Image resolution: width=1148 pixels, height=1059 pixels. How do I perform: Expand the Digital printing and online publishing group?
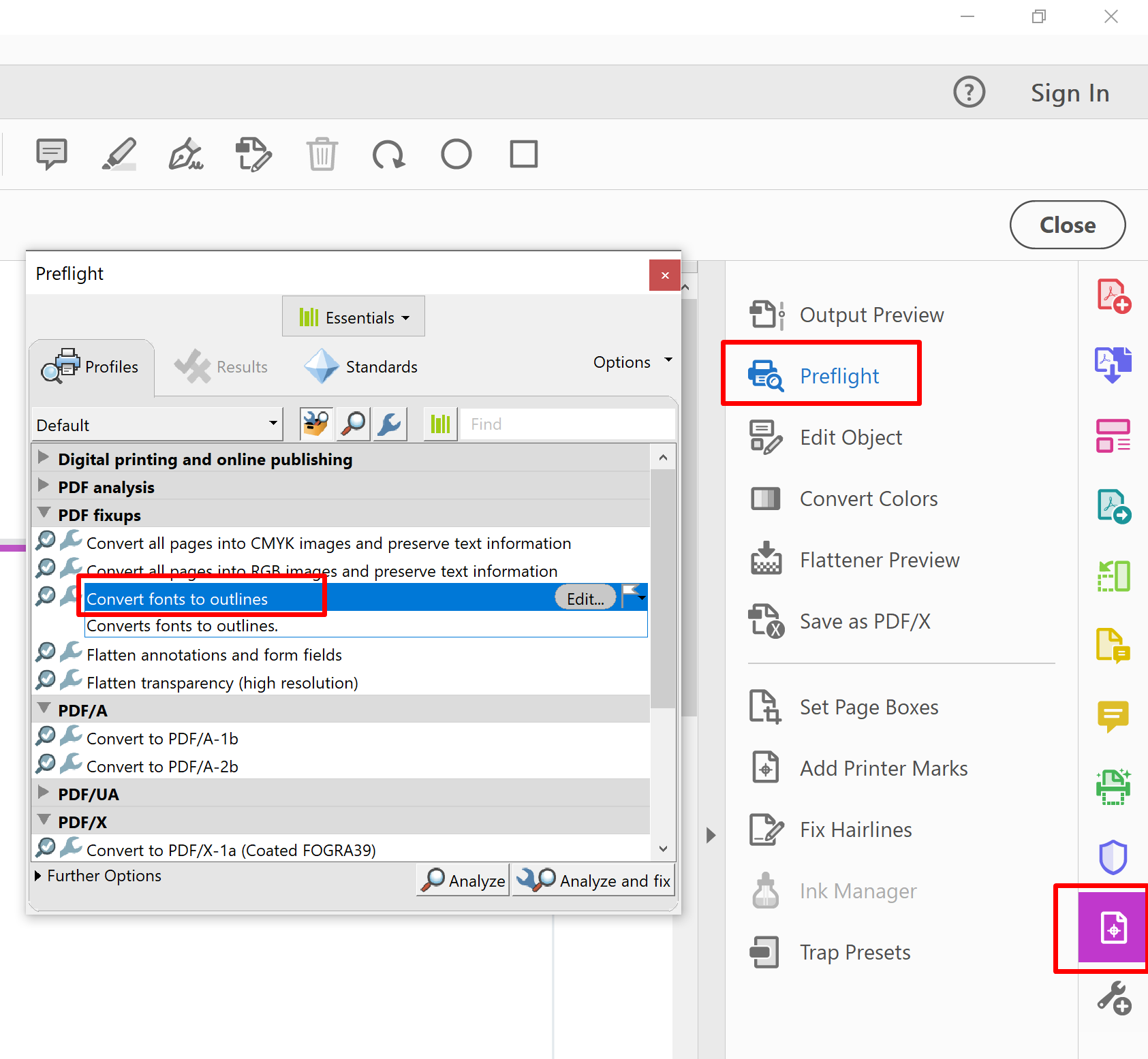coord(44,458)
